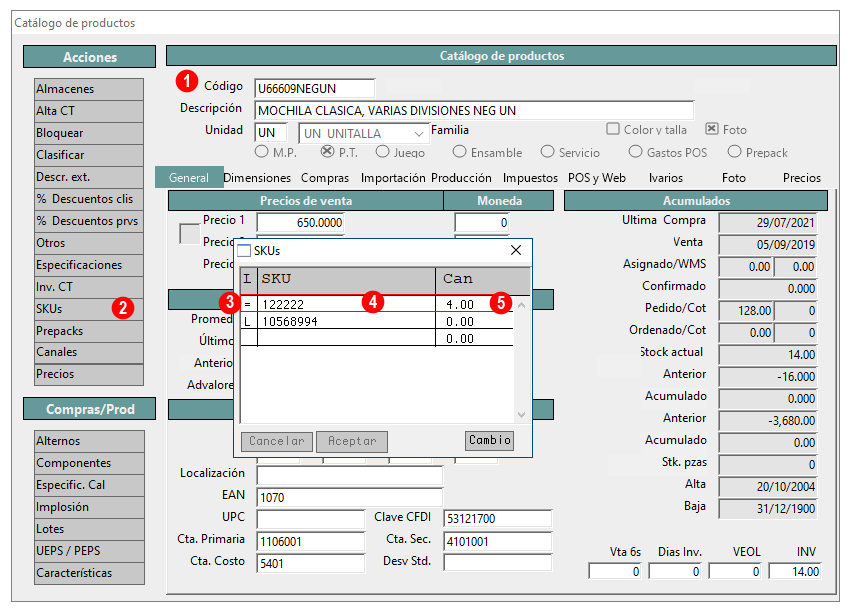The height and width of the screenshot is (611, 848).
Task: Open the SKUs action in the sidebar
Action: coord(89,309)
